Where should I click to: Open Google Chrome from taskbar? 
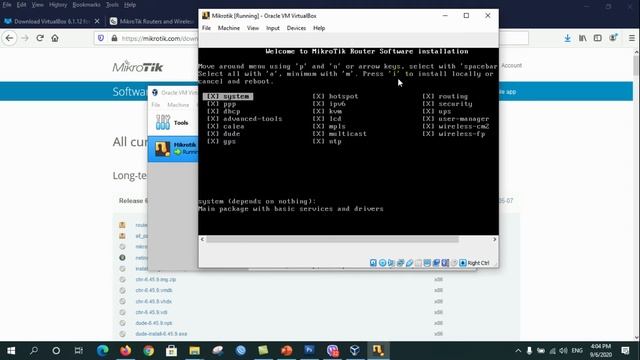pyautogui.click(x=149, y=351)
